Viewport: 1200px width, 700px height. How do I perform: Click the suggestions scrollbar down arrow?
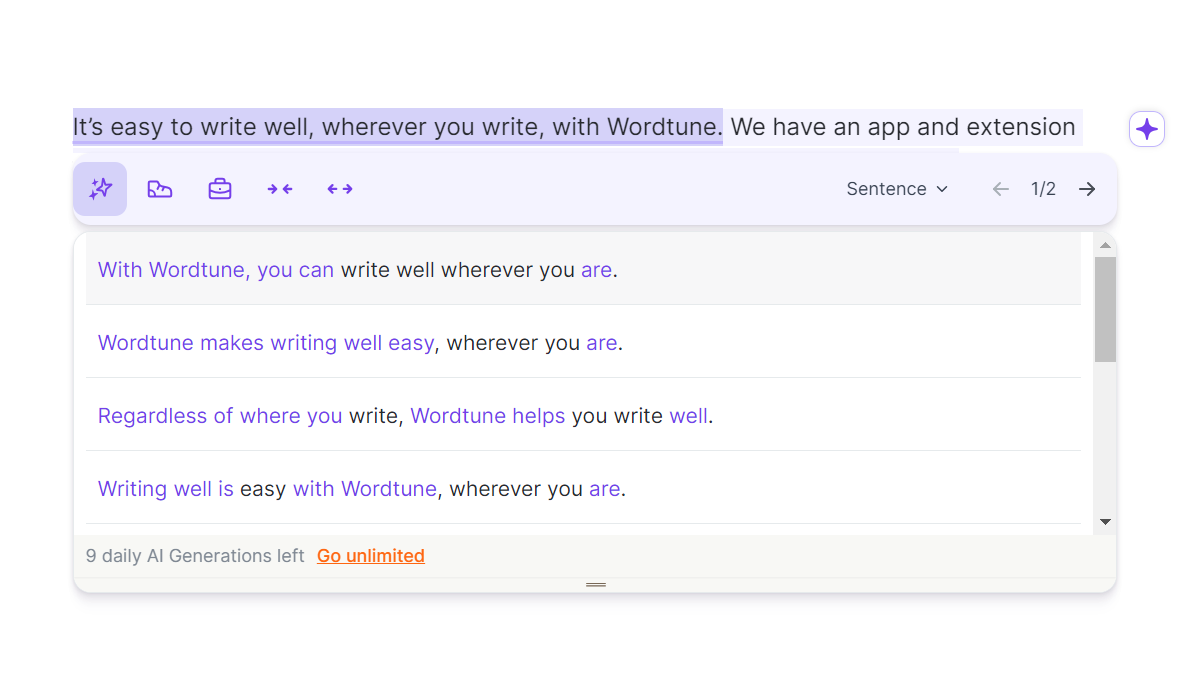tap(1105, 521)
